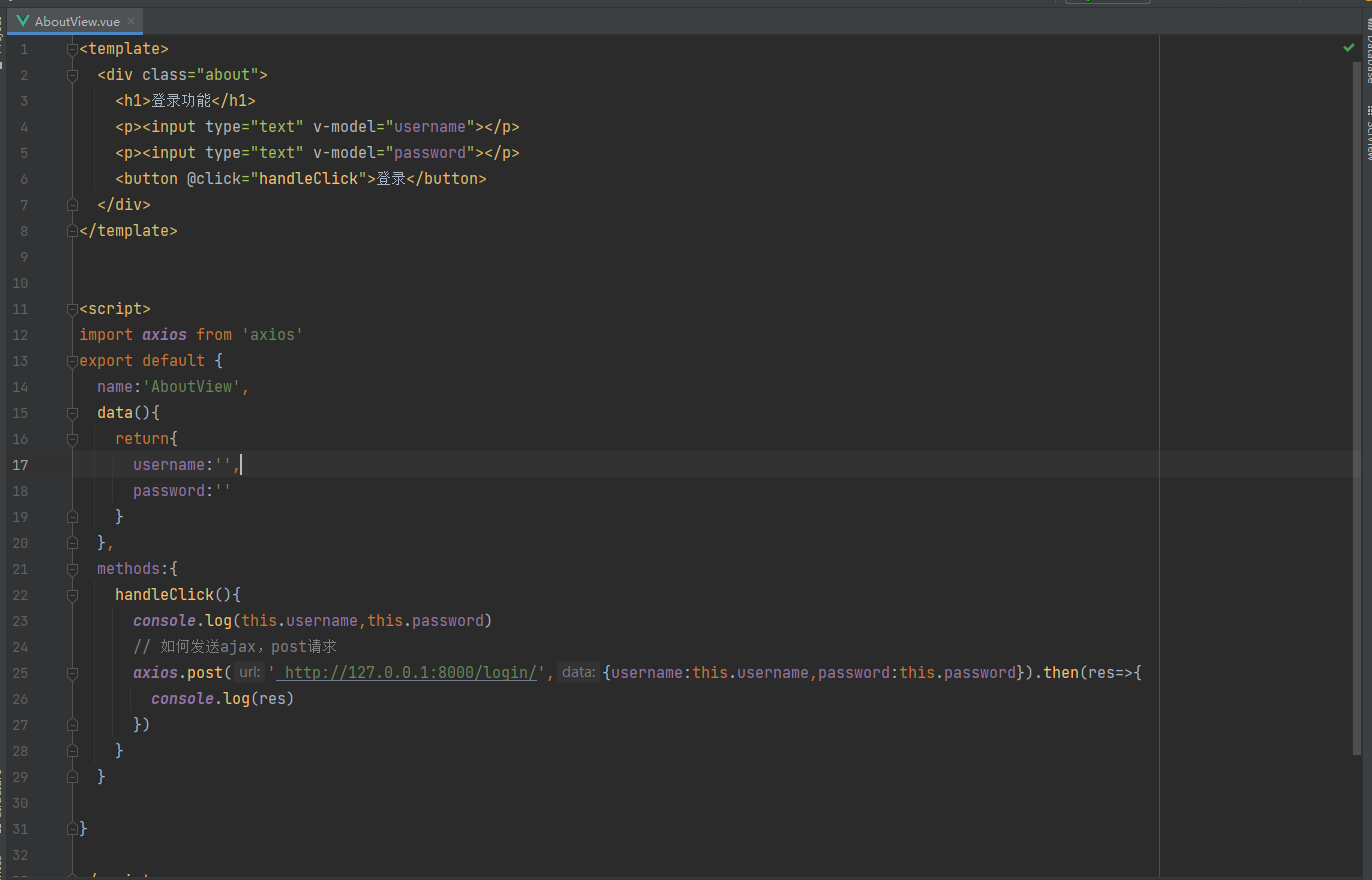1372x880 pixels.
Task: Click line number 25 in the gutter
Action: click(21, 673)
